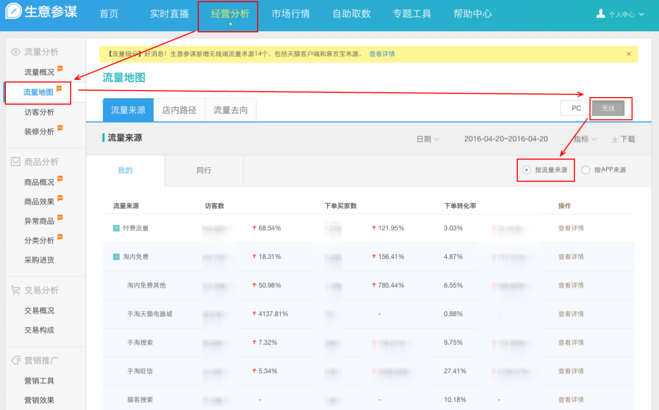Viewport: 659px width, 410px height.
Task: Click 查看详情 for the 手淘天猫电器城 row
Action: pos(571,314)
